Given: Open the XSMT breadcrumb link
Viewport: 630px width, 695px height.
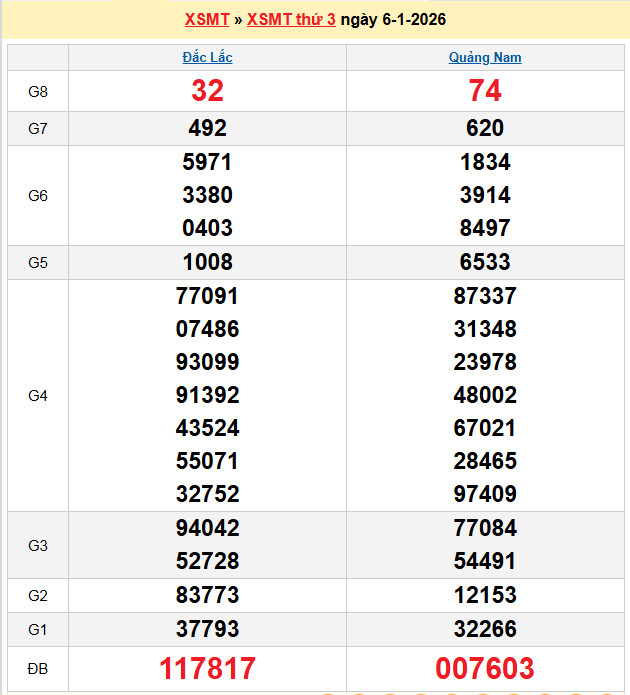Looking at the screenshot, I should pos(207,20).
